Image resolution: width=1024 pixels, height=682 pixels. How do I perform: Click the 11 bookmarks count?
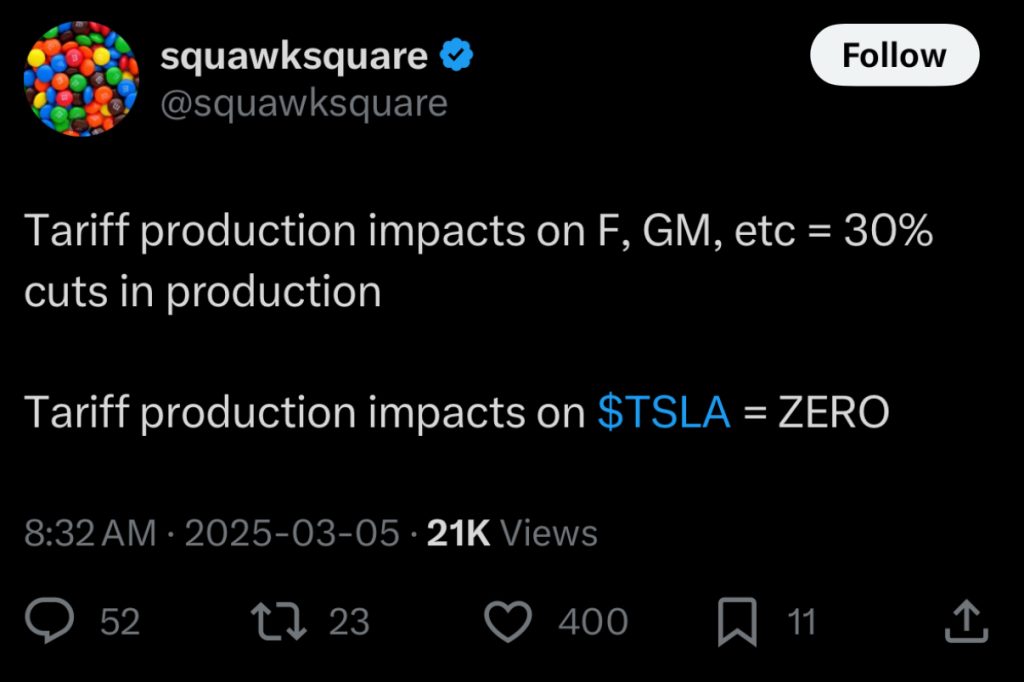pos(801,623)
